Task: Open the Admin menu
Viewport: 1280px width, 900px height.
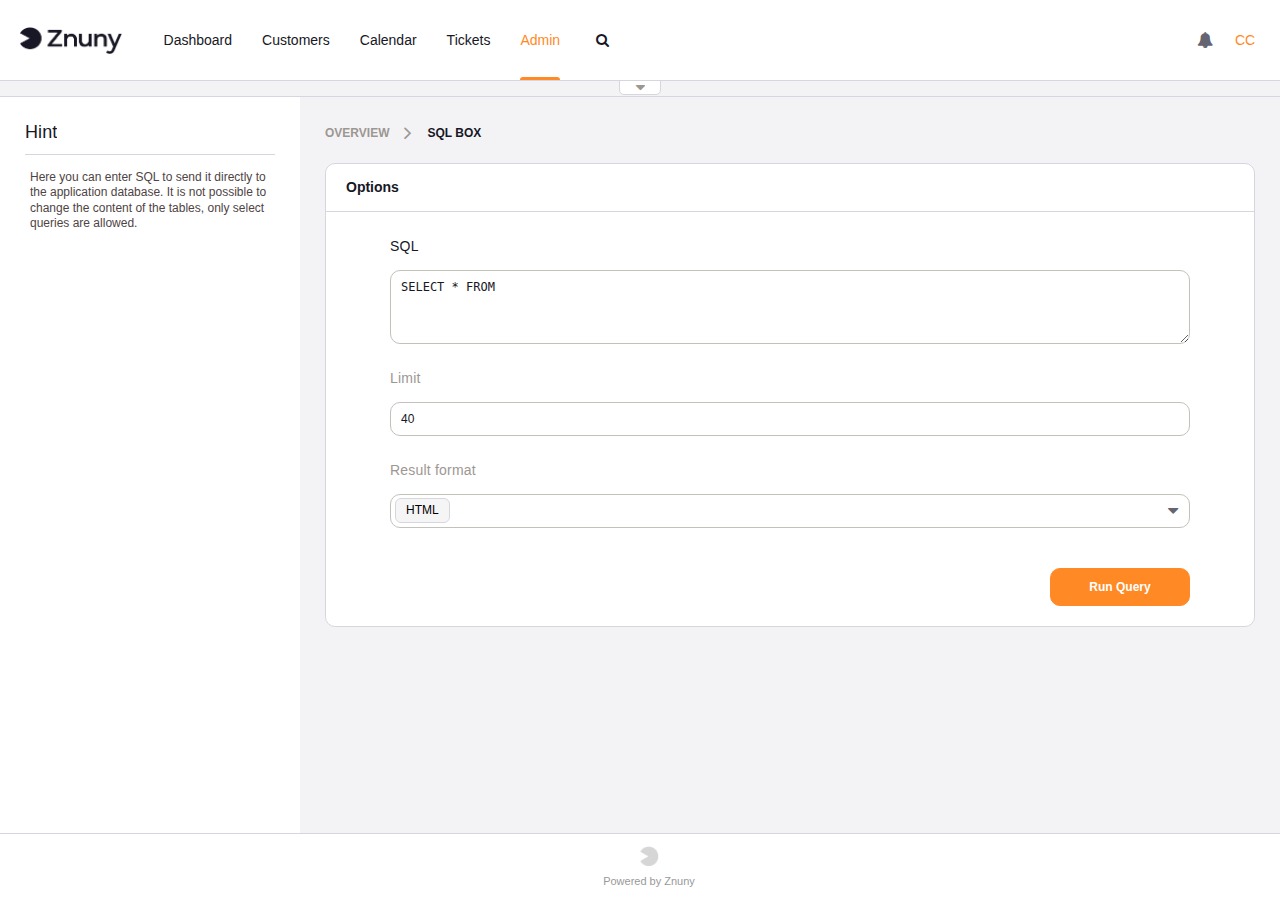Action: (540, 40)
